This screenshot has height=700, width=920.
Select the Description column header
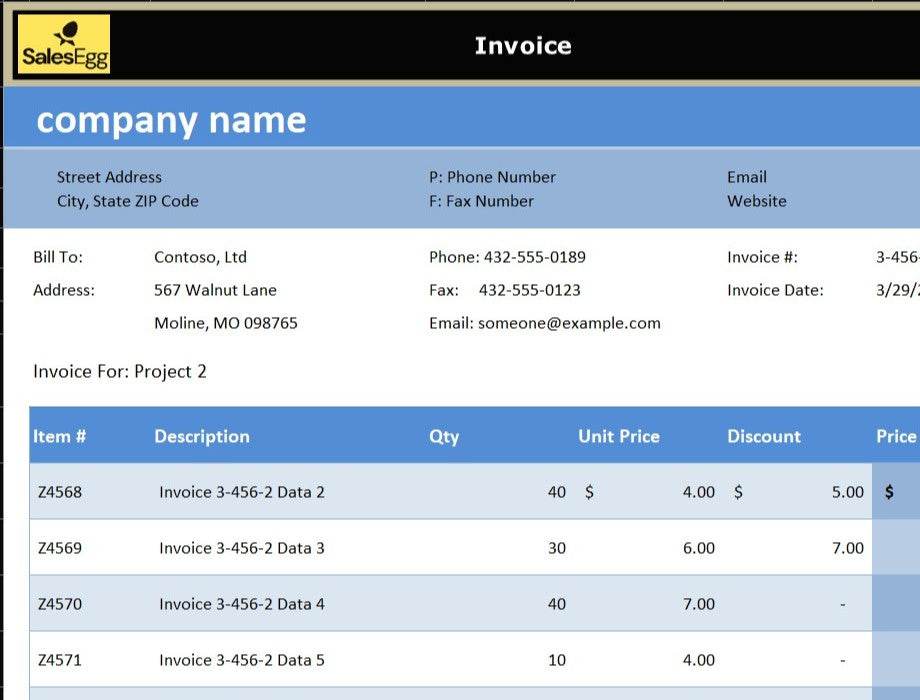[x=202, y=436]
